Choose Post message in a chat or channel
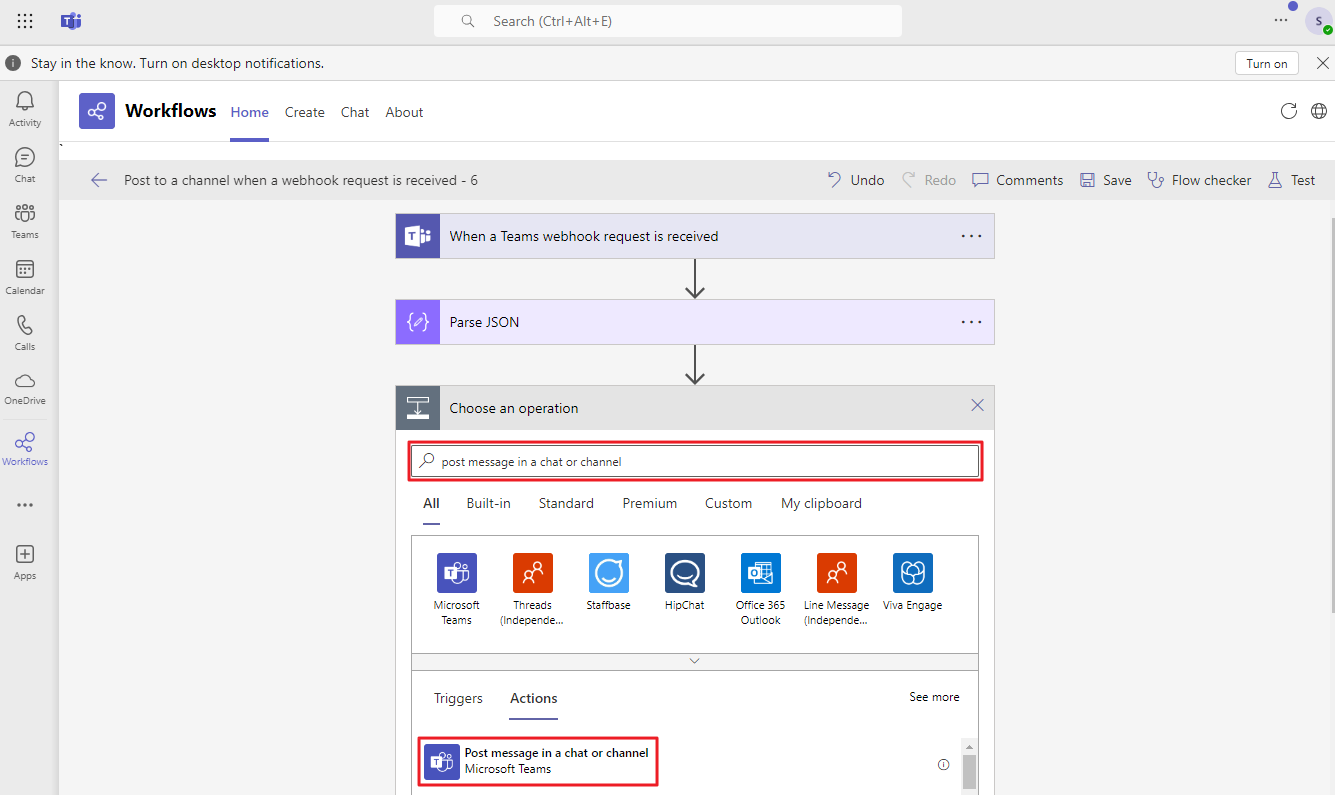Image resolution: width=1335 pixels, height=795 pixels. tap(539, 761)
